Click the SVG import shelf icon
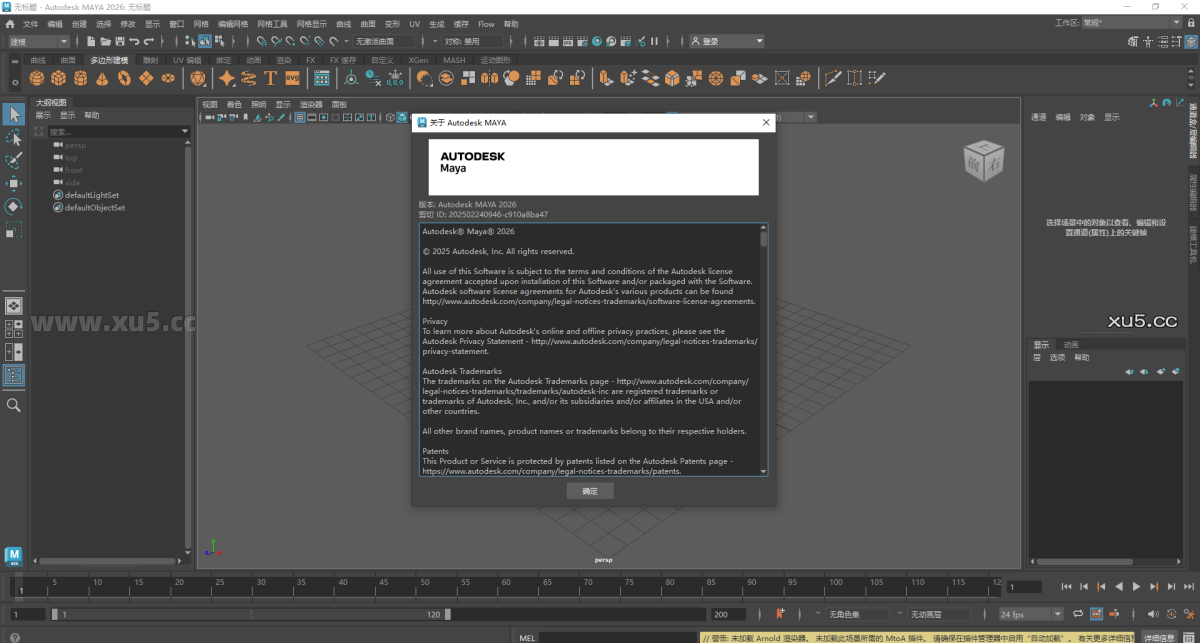The height and width of the screenshot is (643, 1200). pos(292,78)
